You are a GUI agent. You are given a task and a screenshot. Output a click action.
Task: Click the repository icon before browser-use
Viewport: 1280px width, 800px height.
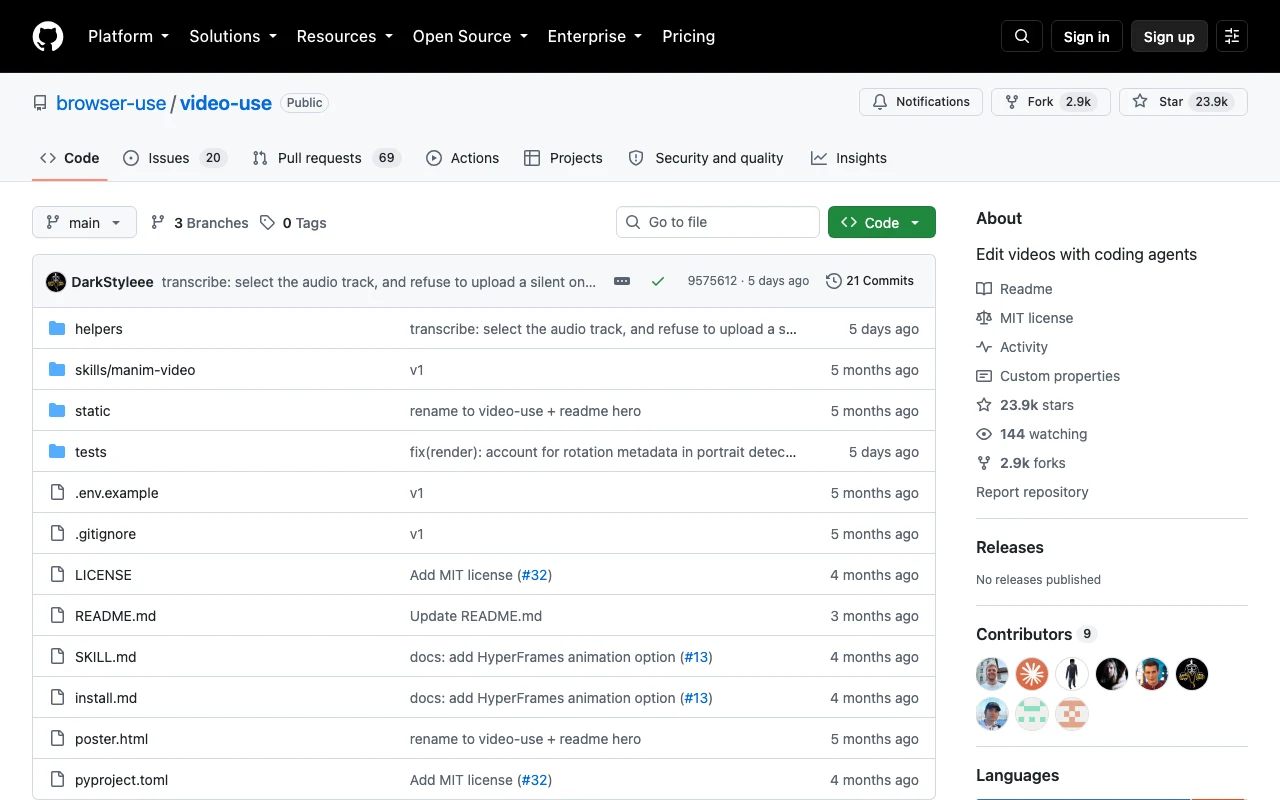40,103
